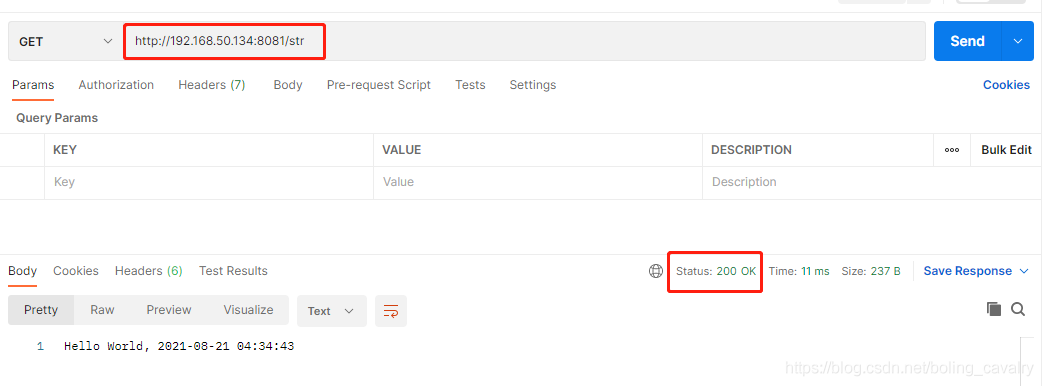Open the Text format dropdown

(x=331, y=311)
